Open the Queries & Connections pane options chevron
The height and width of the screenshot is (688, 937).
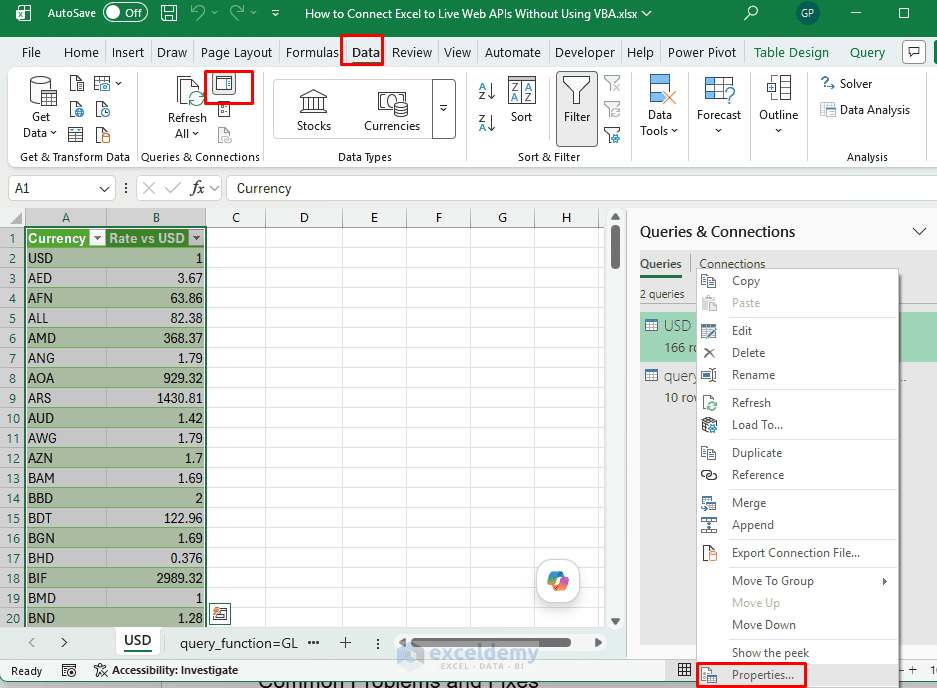[x=919, y=231]
